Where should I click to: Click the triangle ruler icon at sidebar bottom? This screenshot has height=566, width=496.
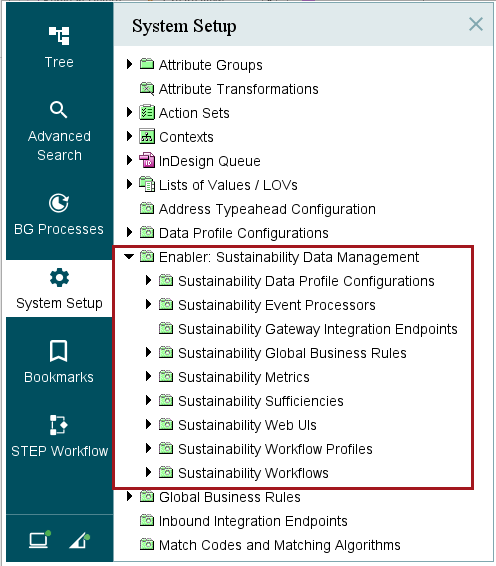pyautogui.click(x=79, y=540)
